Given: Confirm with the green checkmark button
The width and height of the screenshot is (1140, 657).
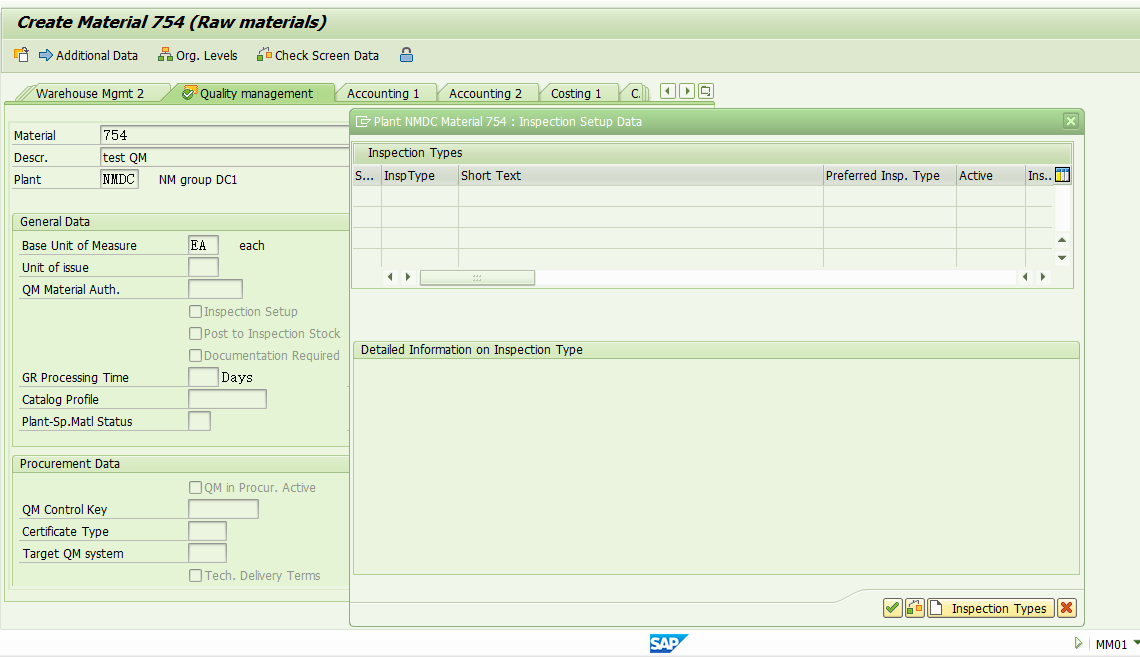Looking at the screenshot, I should [x=893, y=608].
